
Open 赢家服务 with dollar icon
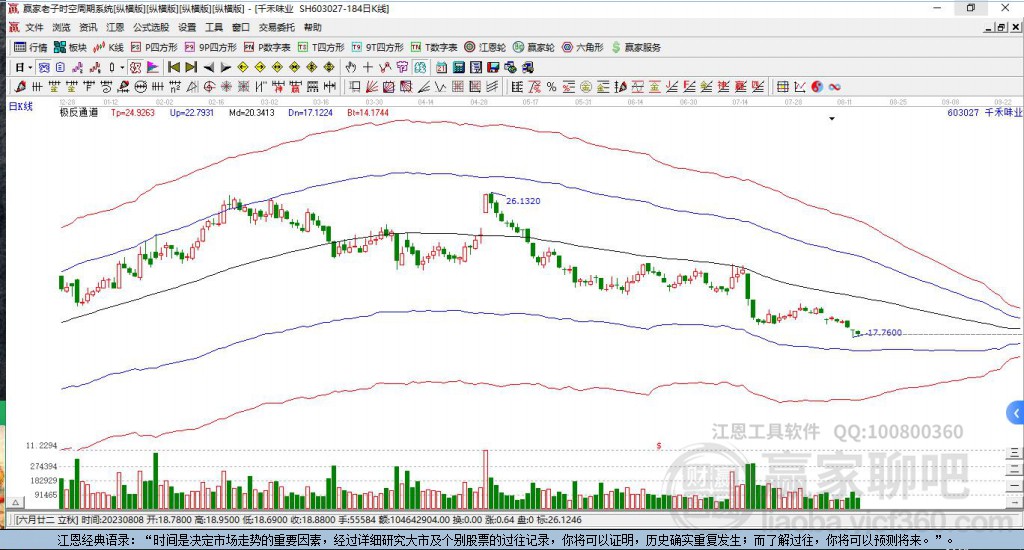click(636, 47)
